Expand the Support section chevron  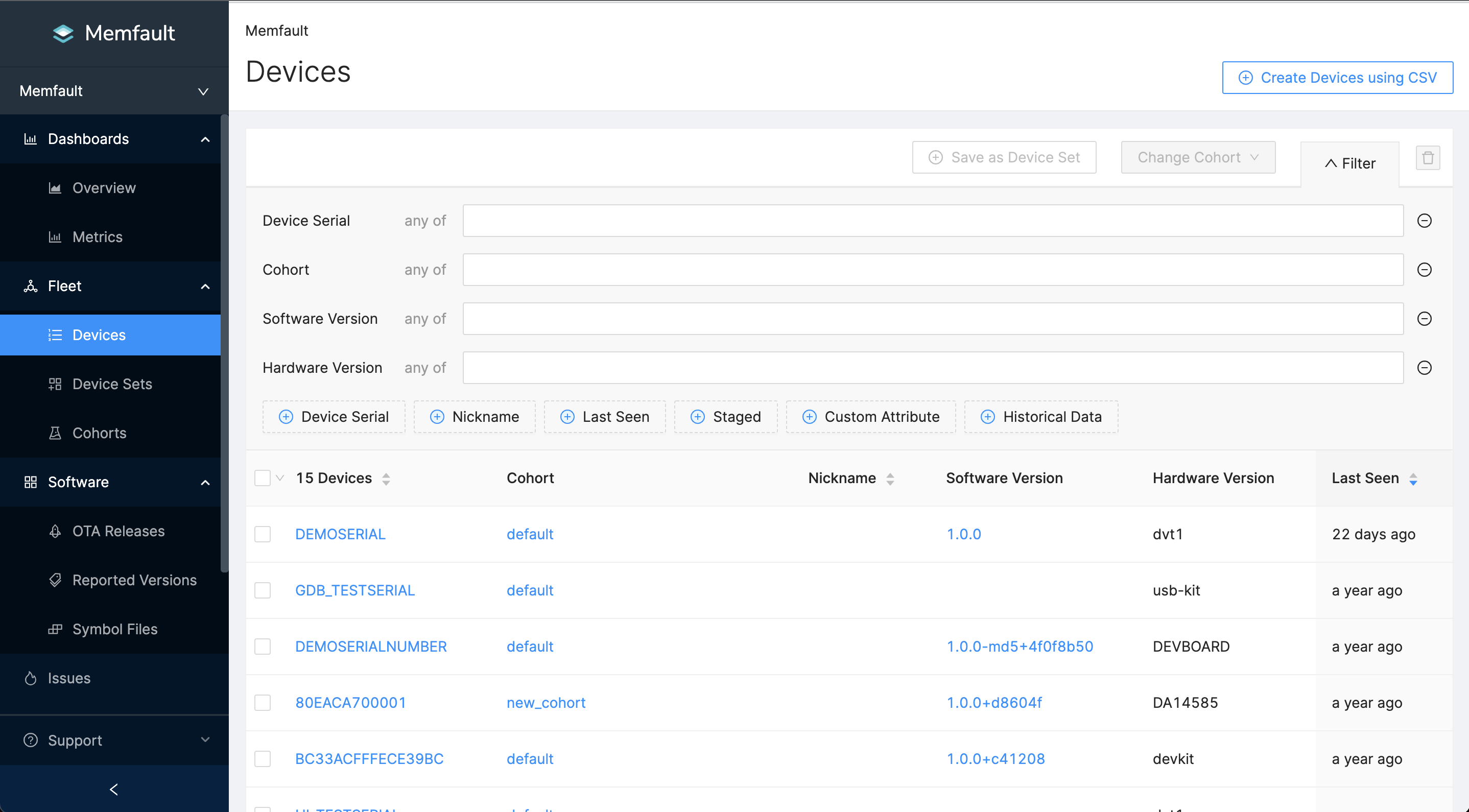click(x=205, y=740)
